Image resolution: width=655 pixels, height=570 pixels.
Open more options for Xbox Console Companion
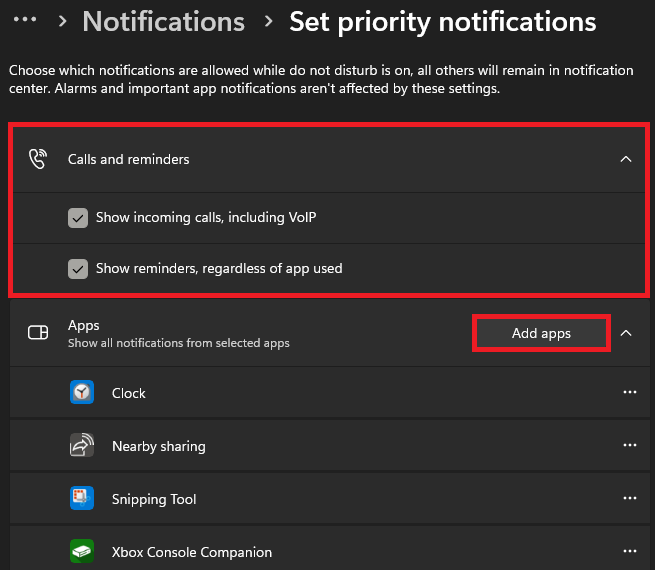coord(629,552)
